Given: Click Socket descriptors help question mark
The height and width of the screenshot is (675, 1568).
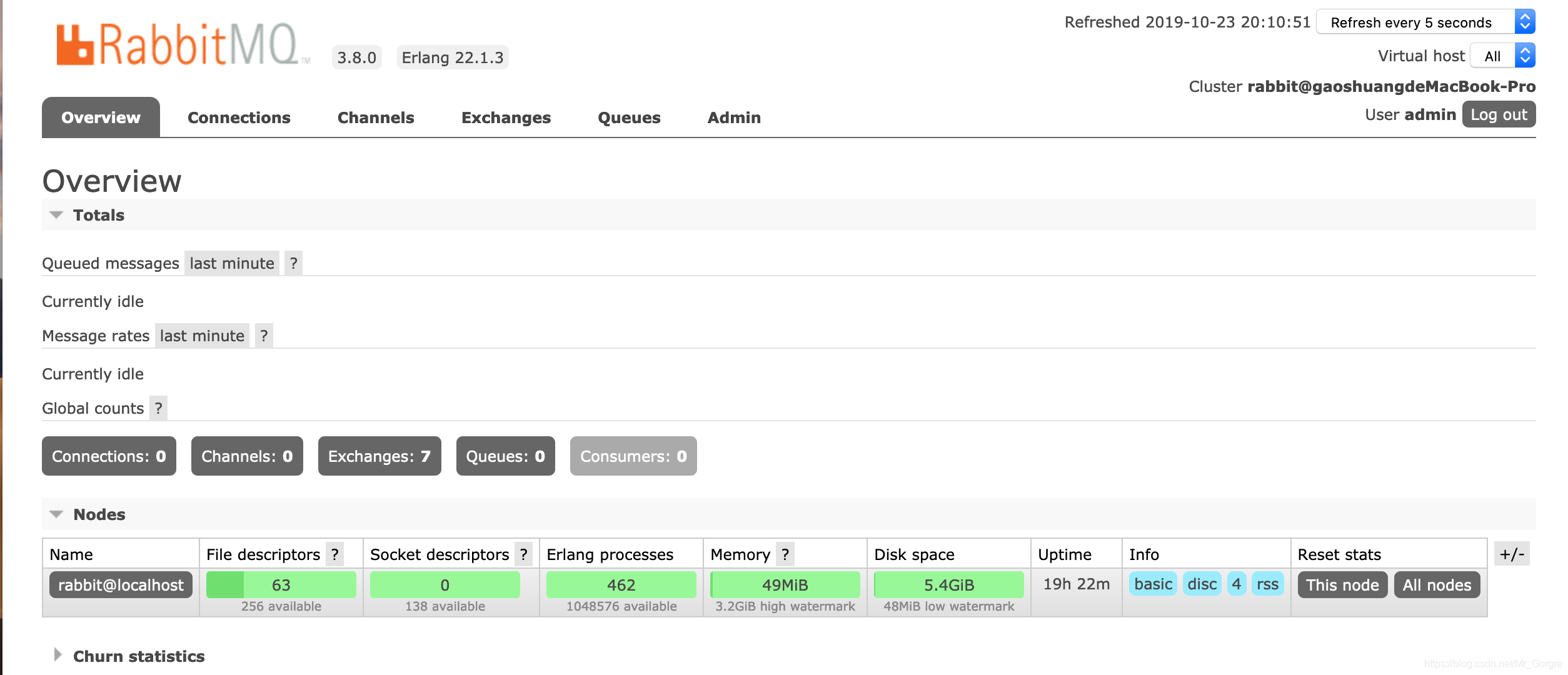Looking at the screenshot, I should pyautogui.click(x=524, y=554).
